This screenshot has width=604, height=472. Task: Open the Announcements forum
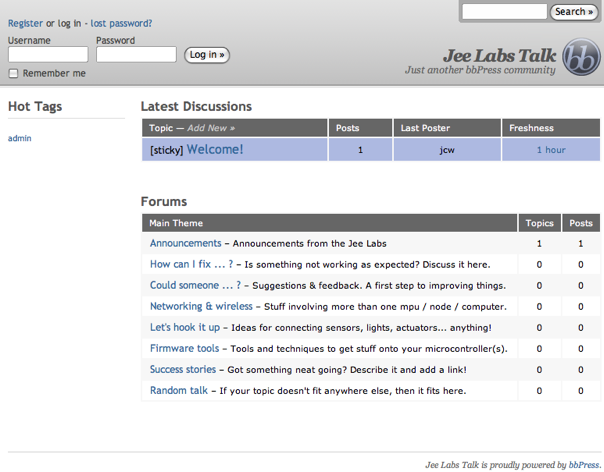[x=186, y=244]
